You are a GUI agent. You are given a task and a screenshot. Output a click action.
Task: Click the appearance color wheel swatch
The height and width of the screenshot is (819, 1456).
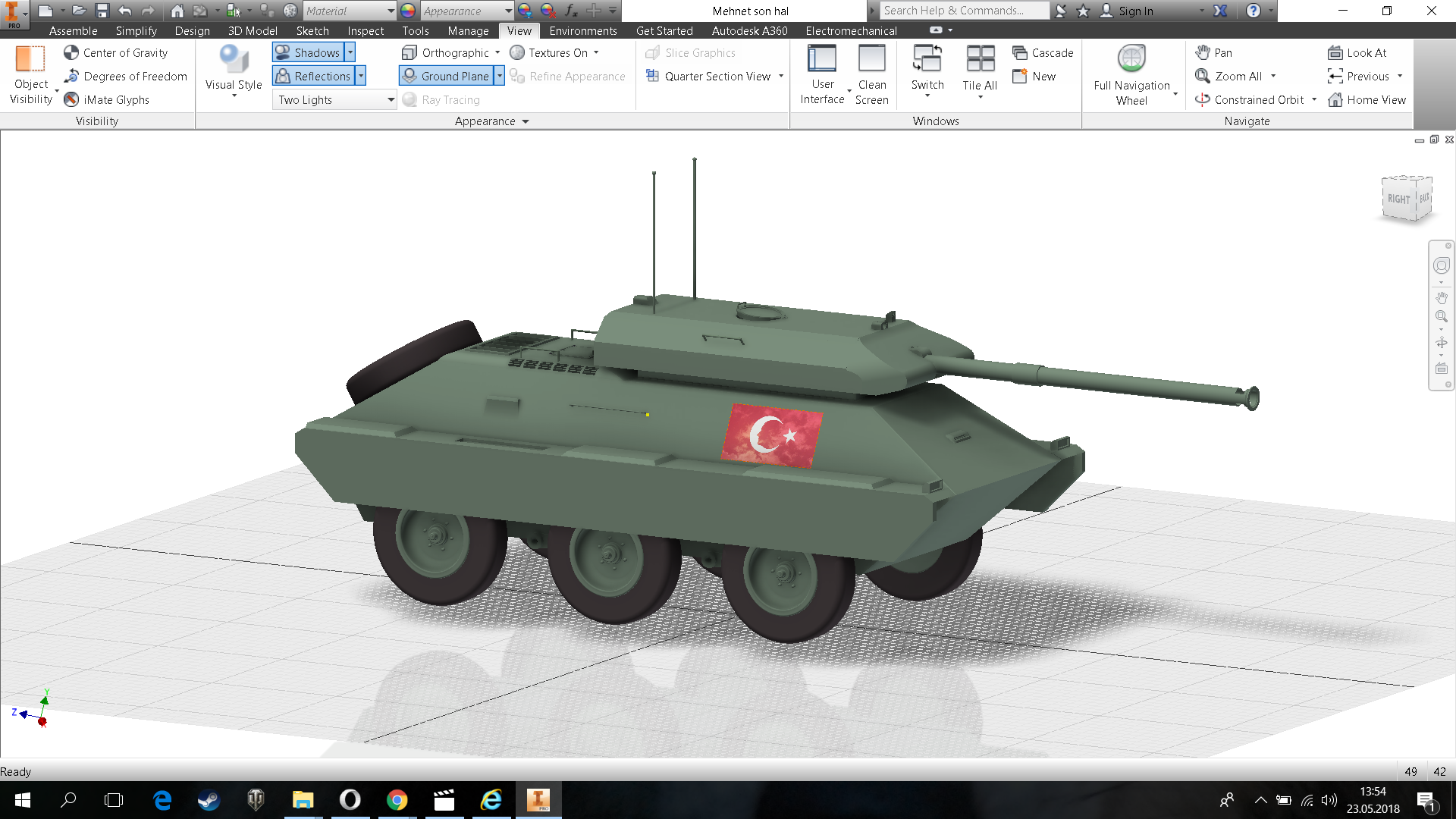(x=408, y=11)
